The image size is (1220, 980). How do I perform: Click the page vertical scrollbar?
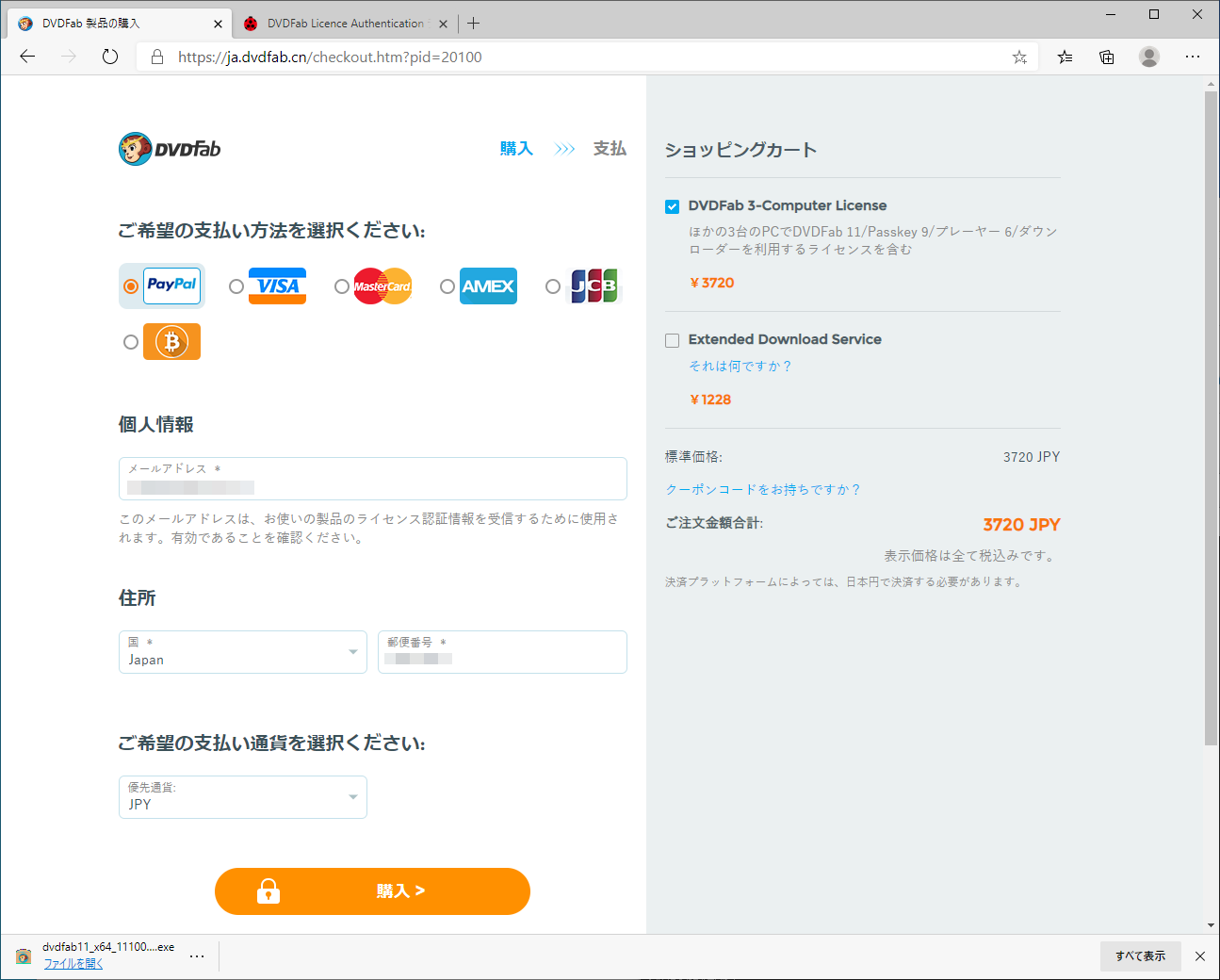coord(1212,418)
